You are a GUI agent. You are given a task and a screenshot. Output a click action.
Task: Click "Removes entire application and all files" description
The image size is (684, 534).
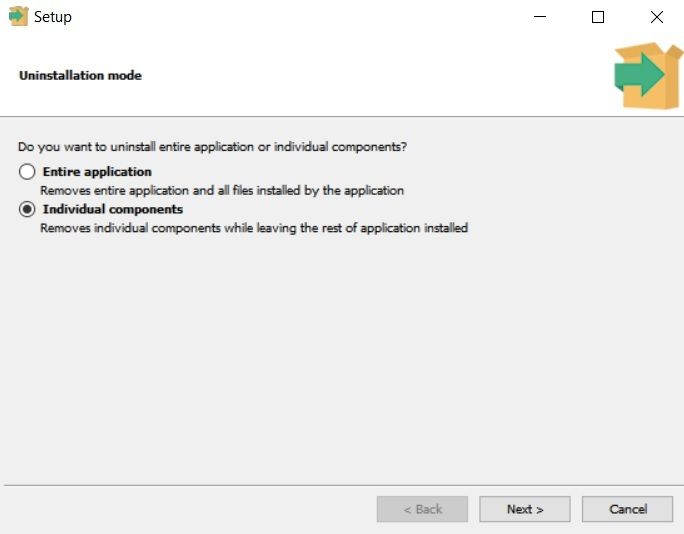point(221,190)
